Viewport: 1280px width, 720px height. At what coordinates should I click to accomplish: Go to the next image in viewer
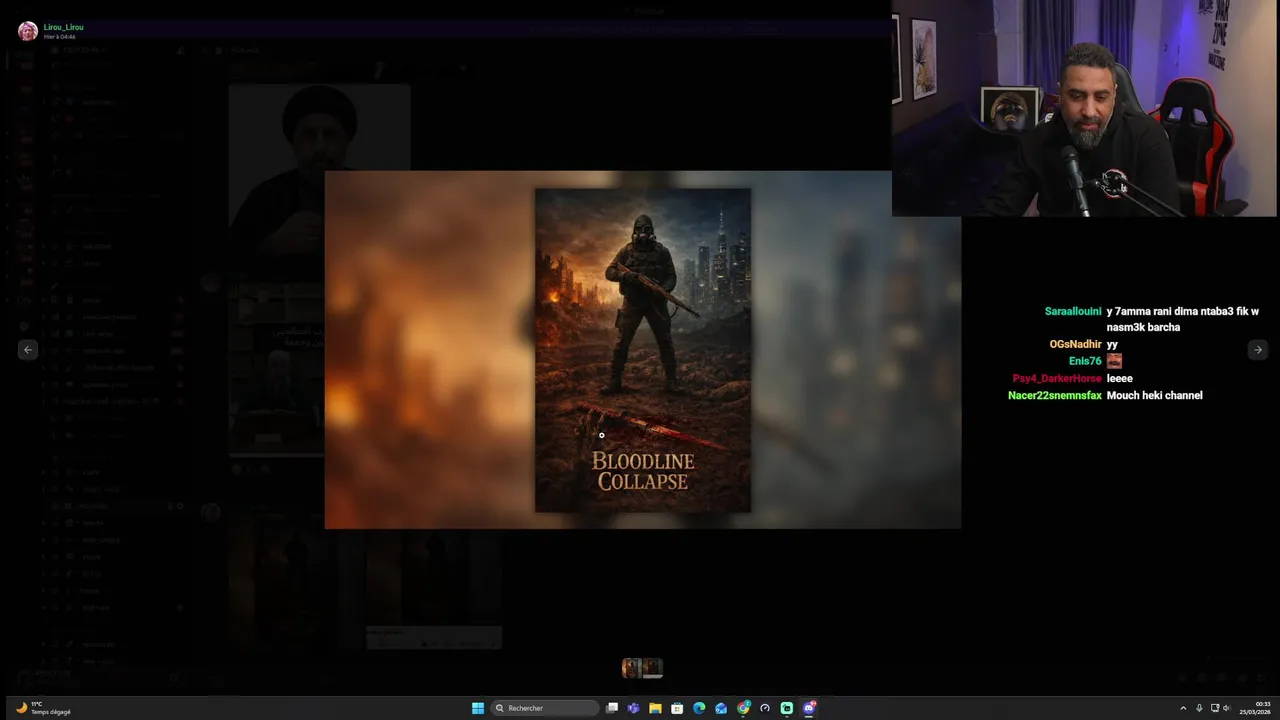click(1258, 349)
